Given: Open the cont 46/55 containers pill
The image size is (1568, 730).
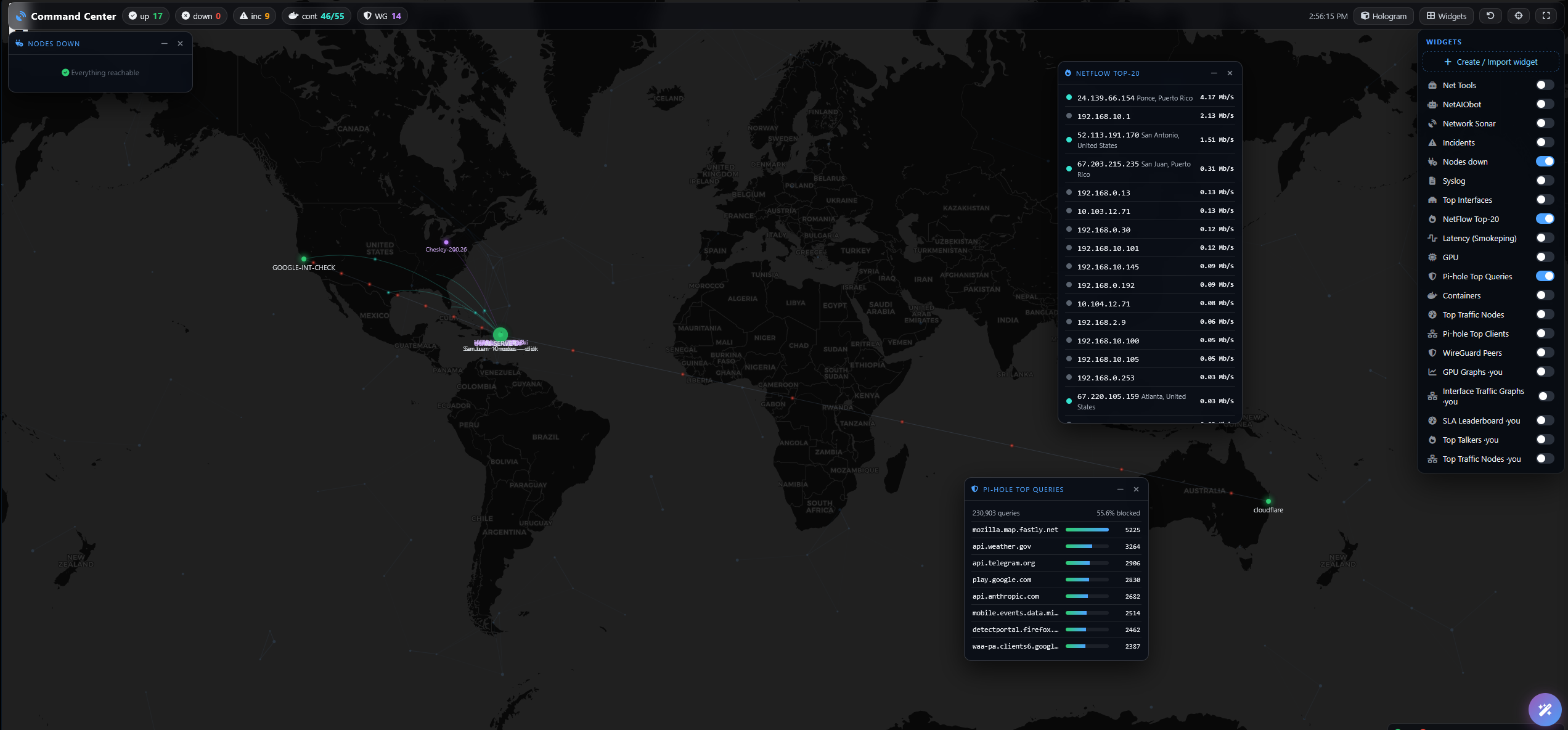Looking at the screenshot, I should tap(317, 16).
